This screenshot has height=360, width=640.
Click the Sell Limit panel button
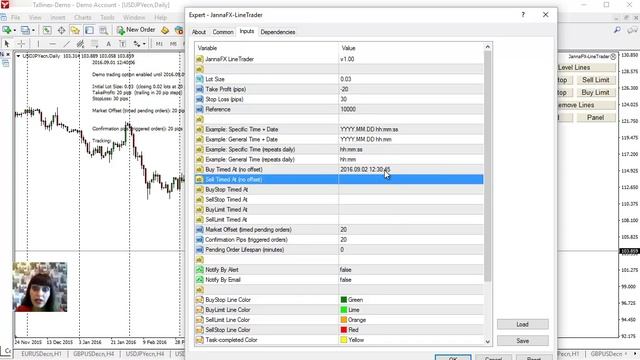coord(596,80)
